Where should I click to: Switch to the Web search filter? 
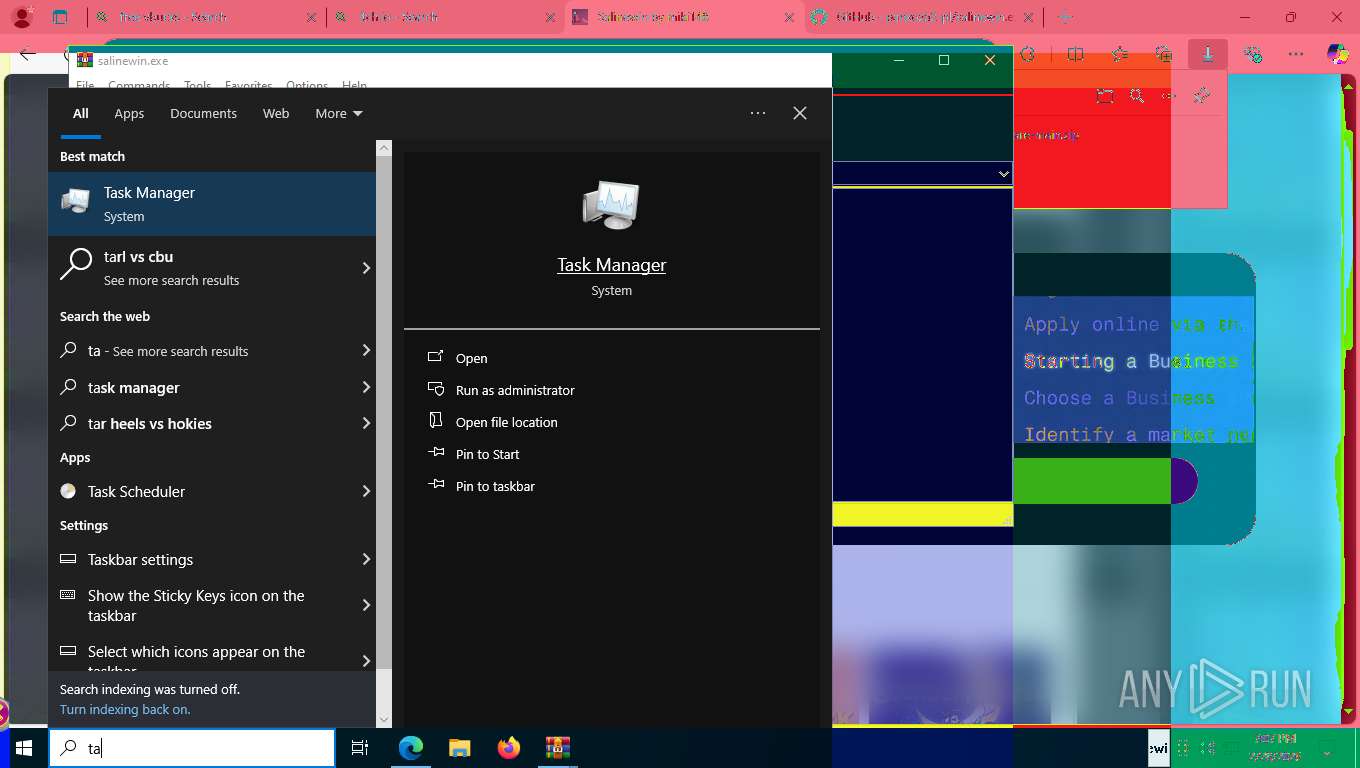pos(276,113)
